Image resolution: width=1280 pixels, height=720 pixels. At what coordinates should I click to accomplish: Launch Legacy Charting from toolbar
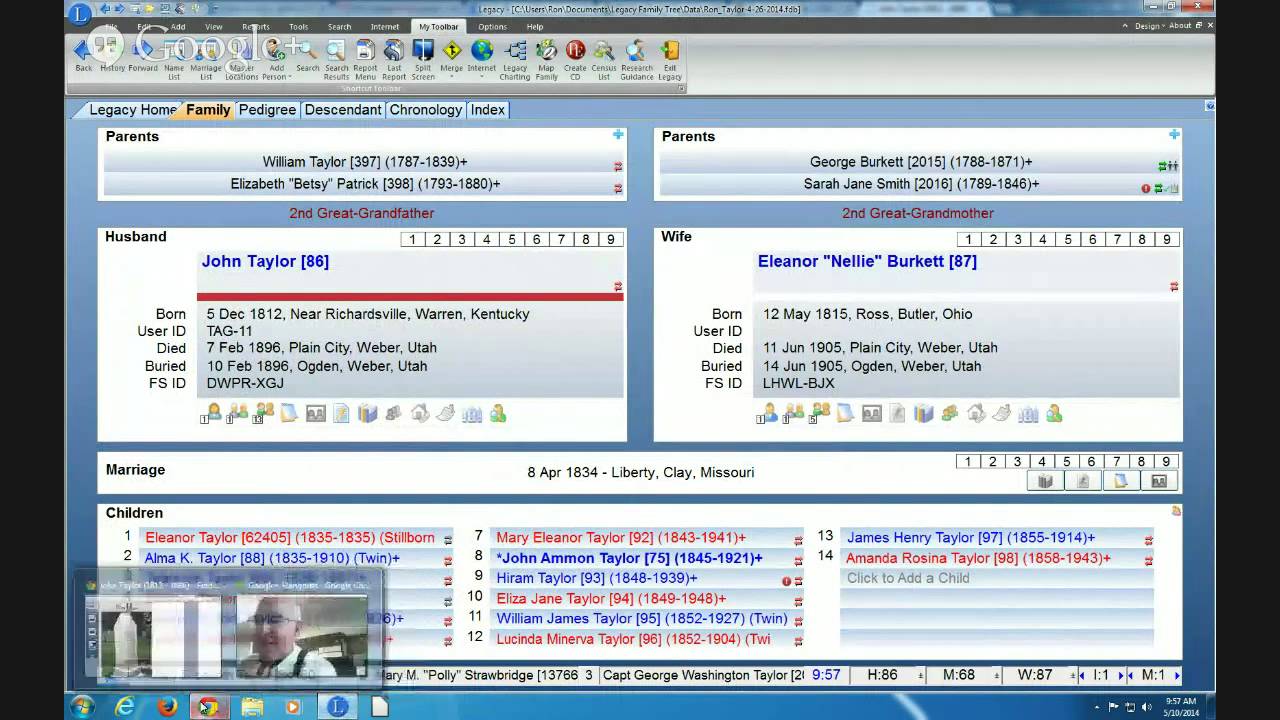click(x=515, y=60)
